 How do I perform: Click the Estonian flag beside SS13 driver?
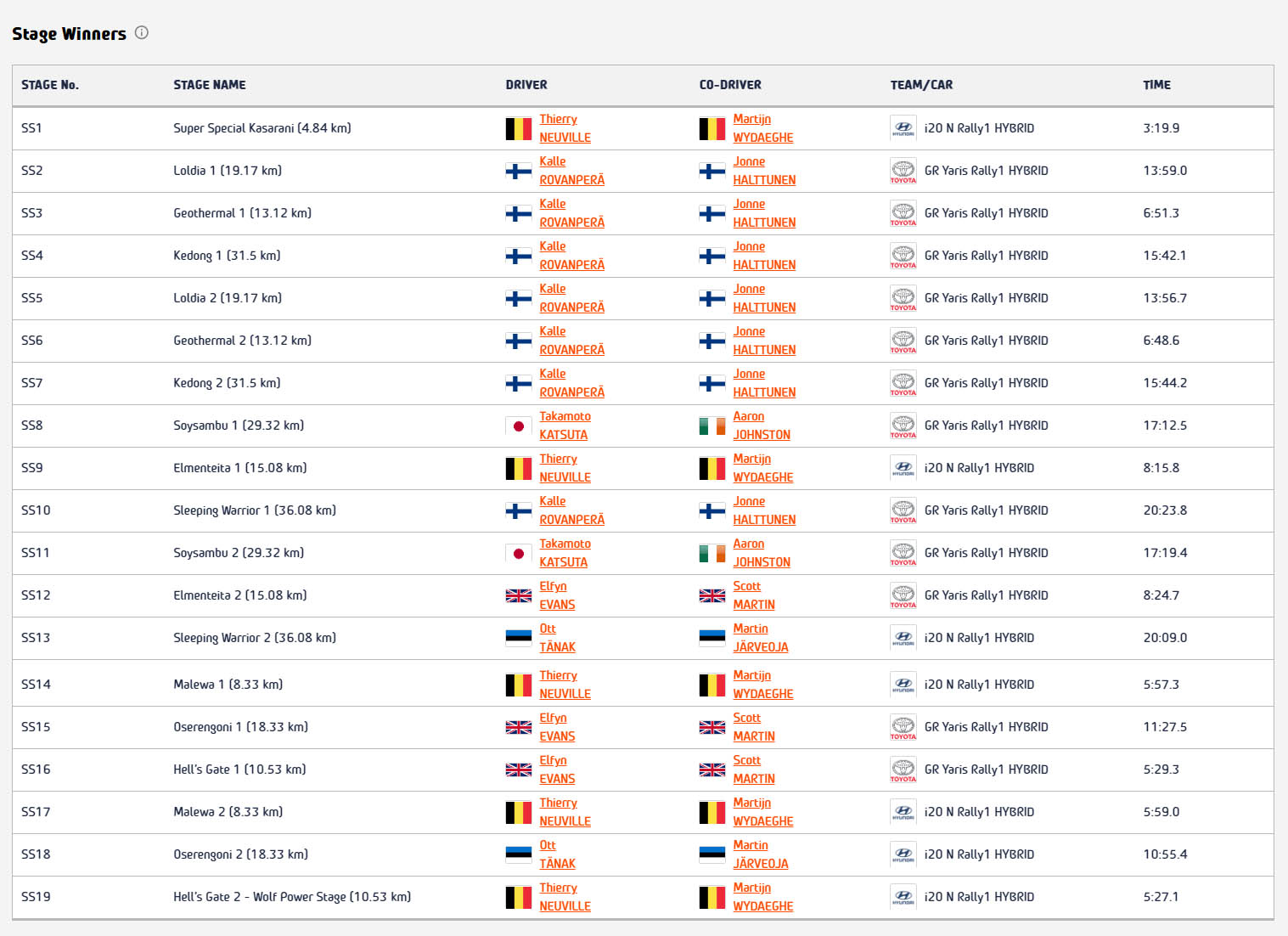point(519,638)
